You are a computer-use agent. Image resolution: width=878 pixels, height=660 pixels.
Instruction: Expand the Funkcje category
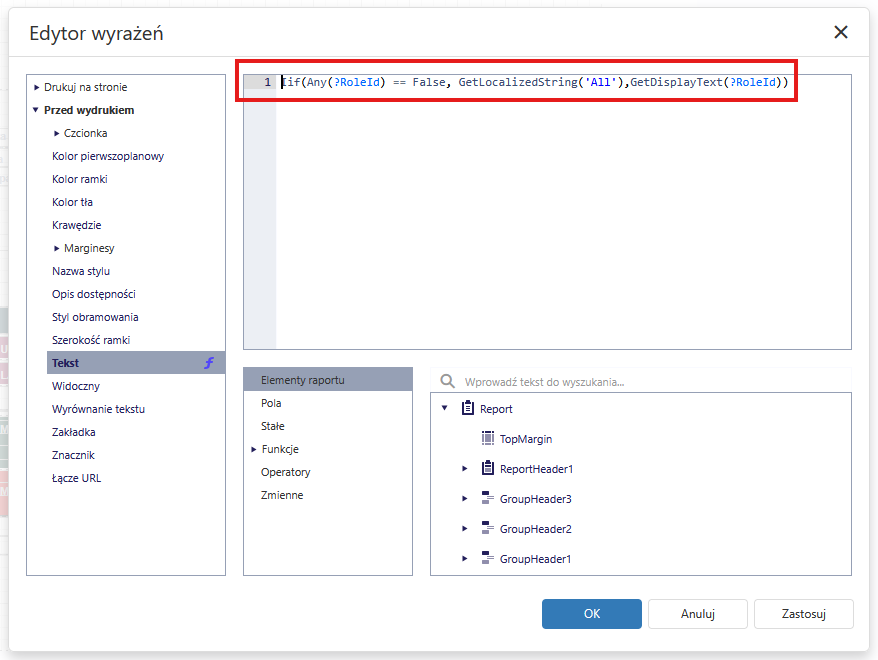point(254,450)
